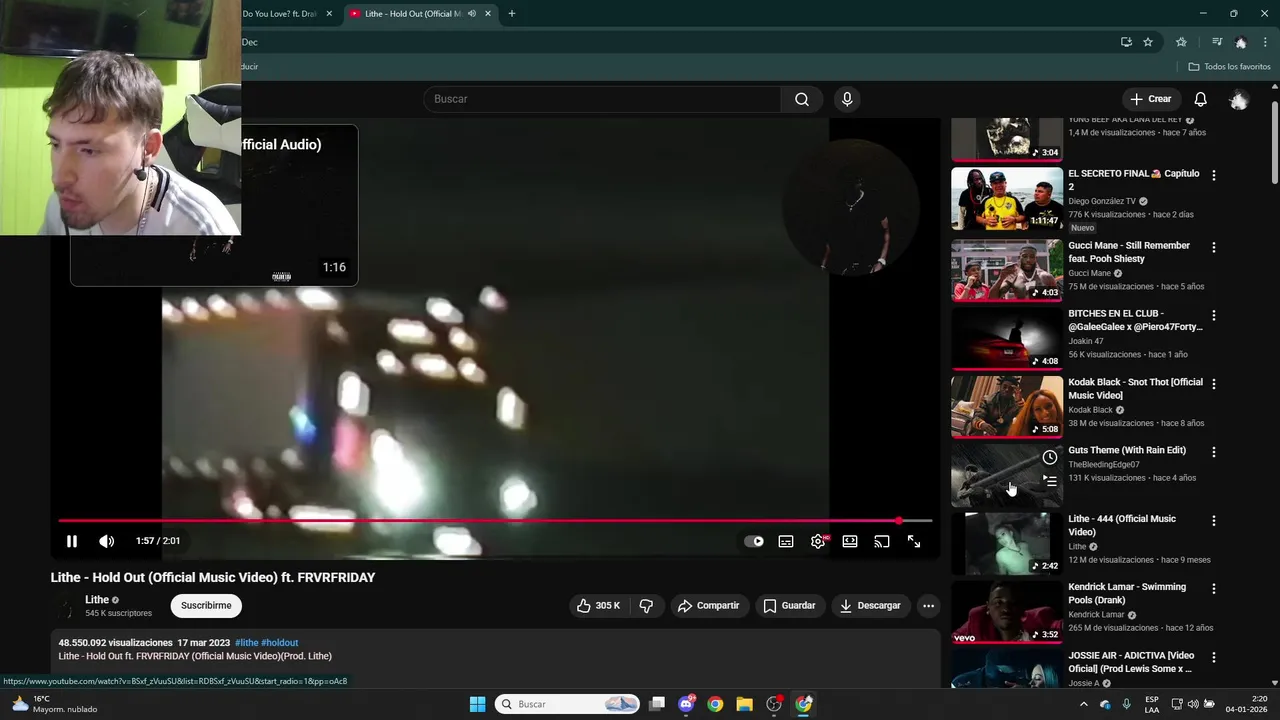The width and height of the screenshot is (1280, 720).
Task: Open options for Kodak Black Snot Thot
Action: 1214,383
